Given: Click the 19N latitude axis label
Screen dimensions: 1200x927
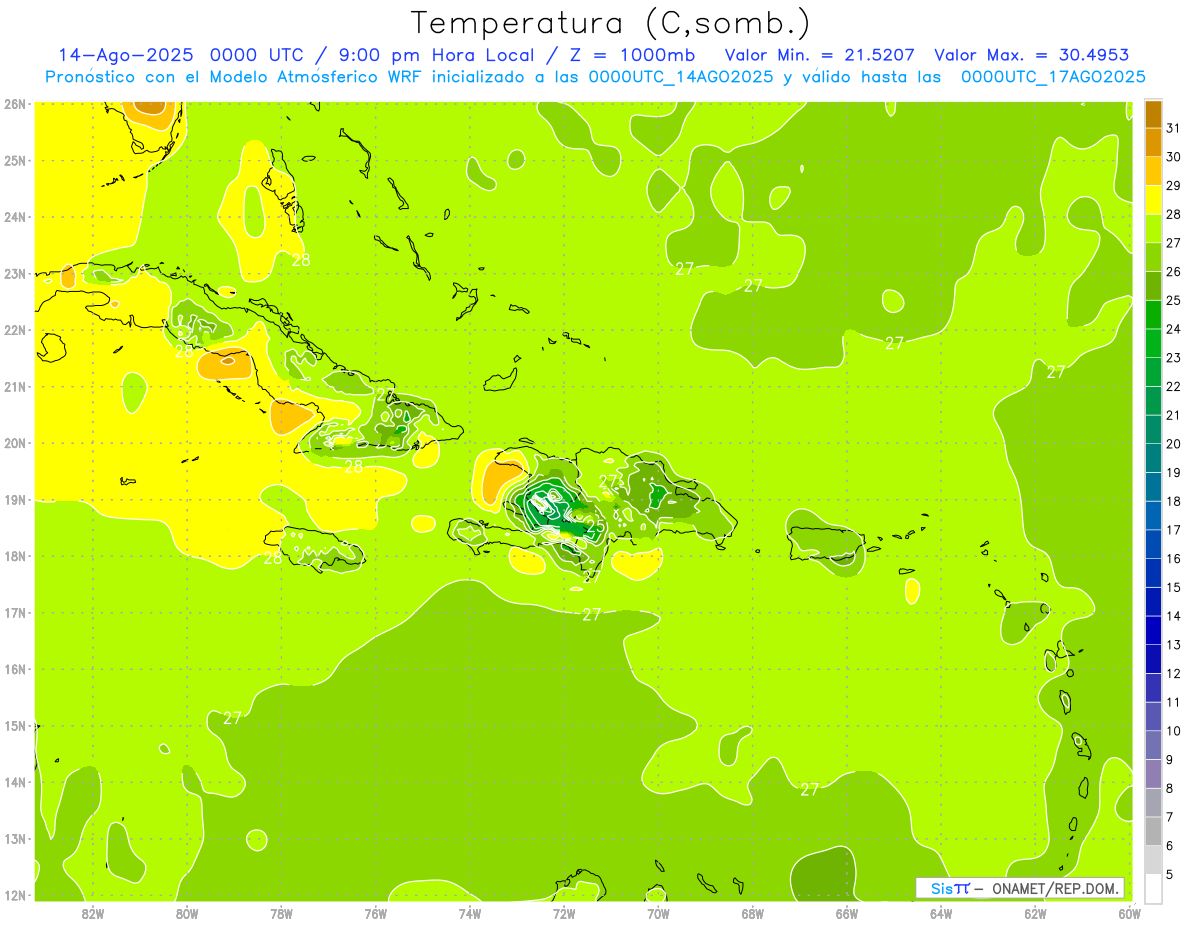Looking at the screenshot, I should pyautogui.click(x=15, y=499).
